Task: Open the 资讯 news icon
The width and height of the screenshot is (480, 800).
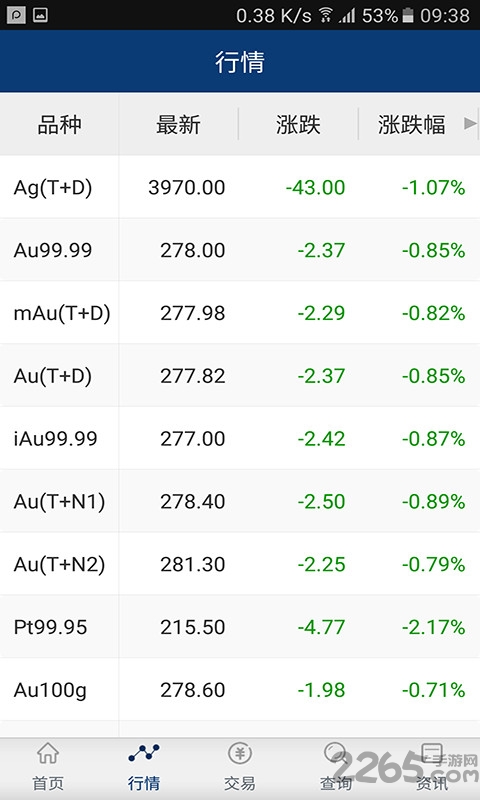Action: (x=432, y=754)
